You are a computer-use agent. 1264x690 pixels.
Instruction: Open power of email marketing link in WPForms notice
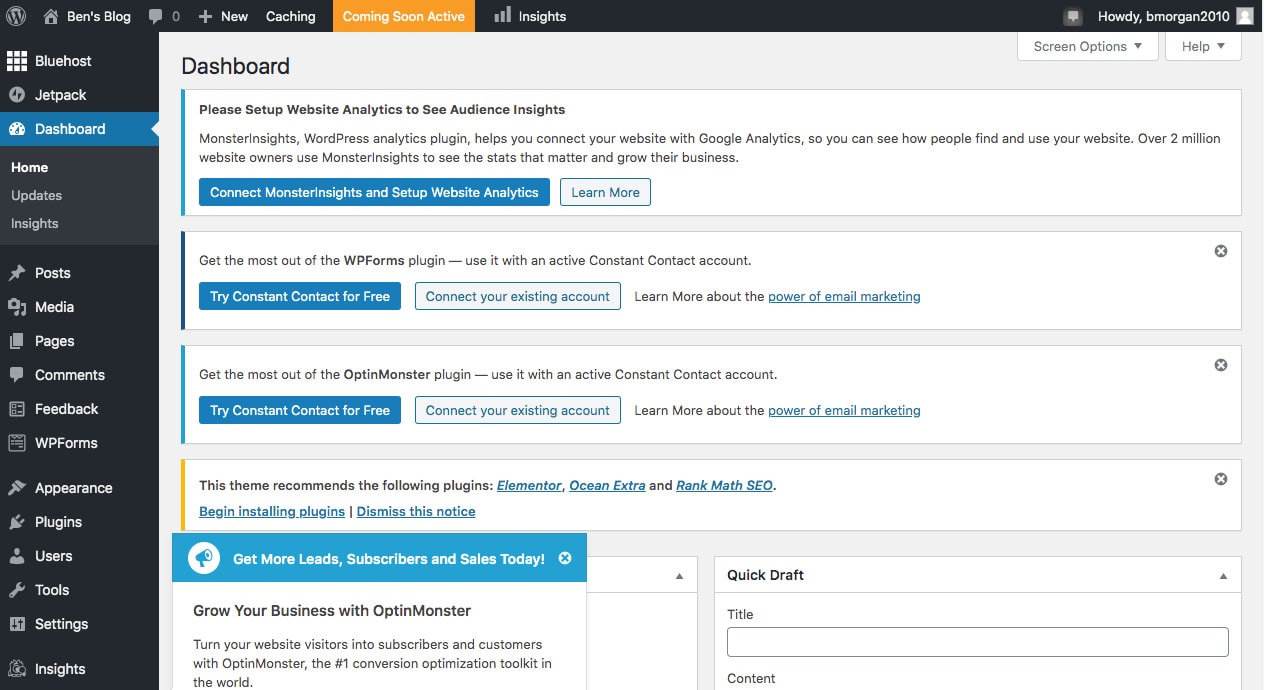(x=844, y=296)
